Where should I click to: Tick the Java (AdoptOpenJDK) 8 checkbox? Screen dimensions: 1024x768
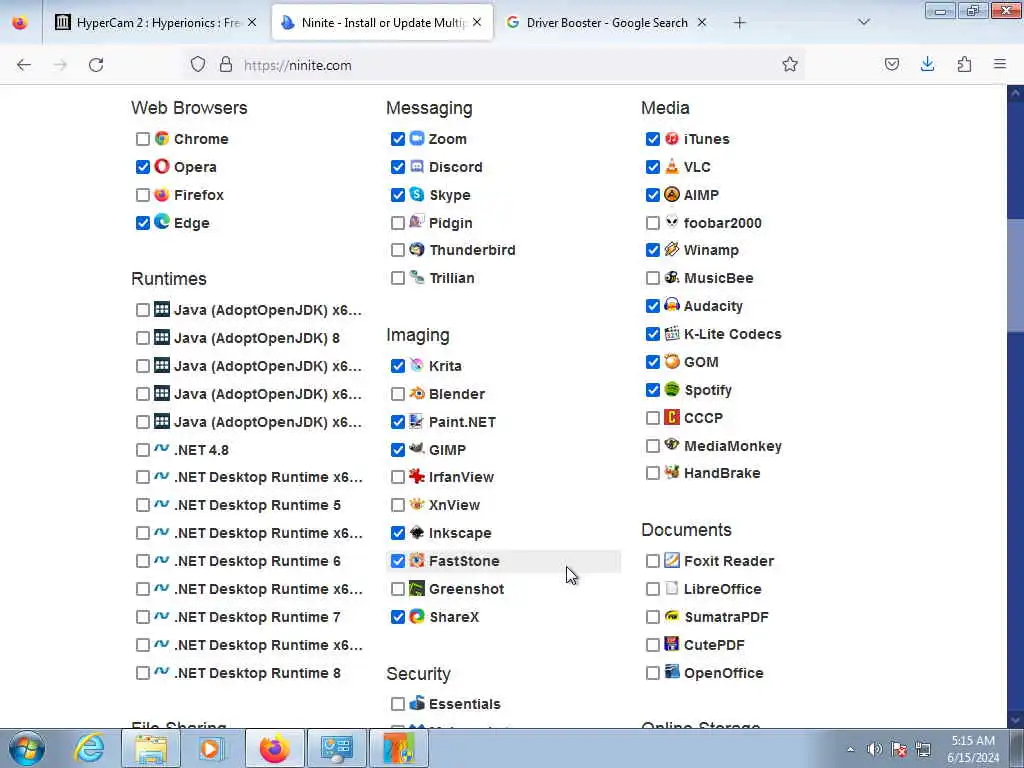pyautogui.click(x=142, y=338)
